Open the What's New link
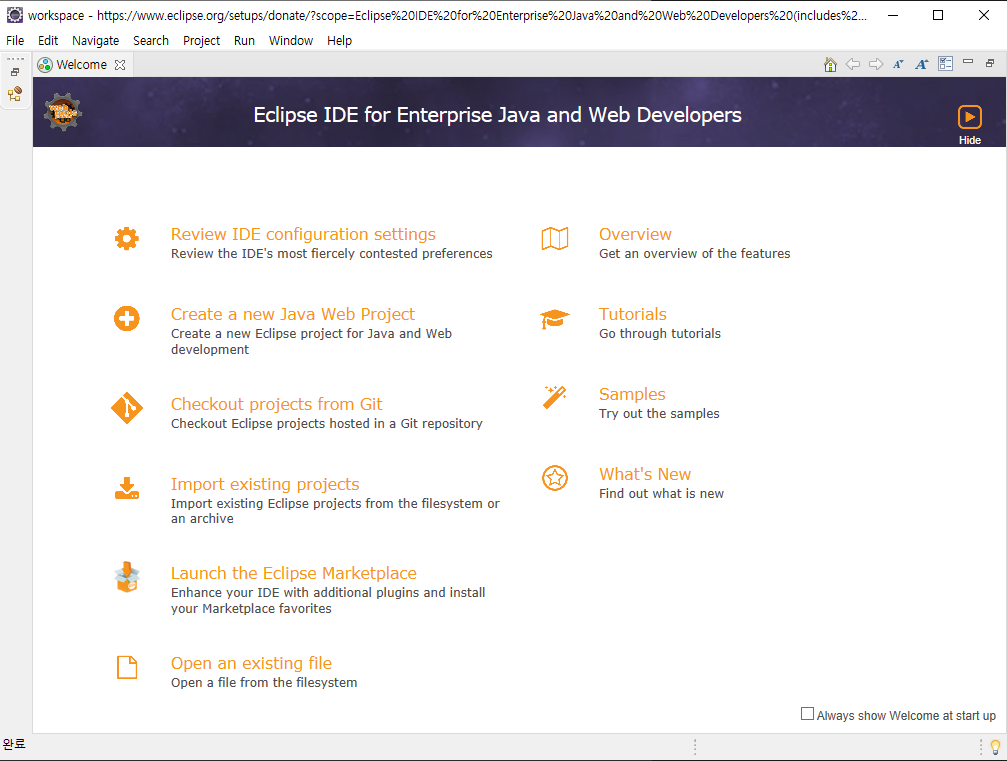The height and width of the screenshot is (761, 1007). [x=645, y=474]
